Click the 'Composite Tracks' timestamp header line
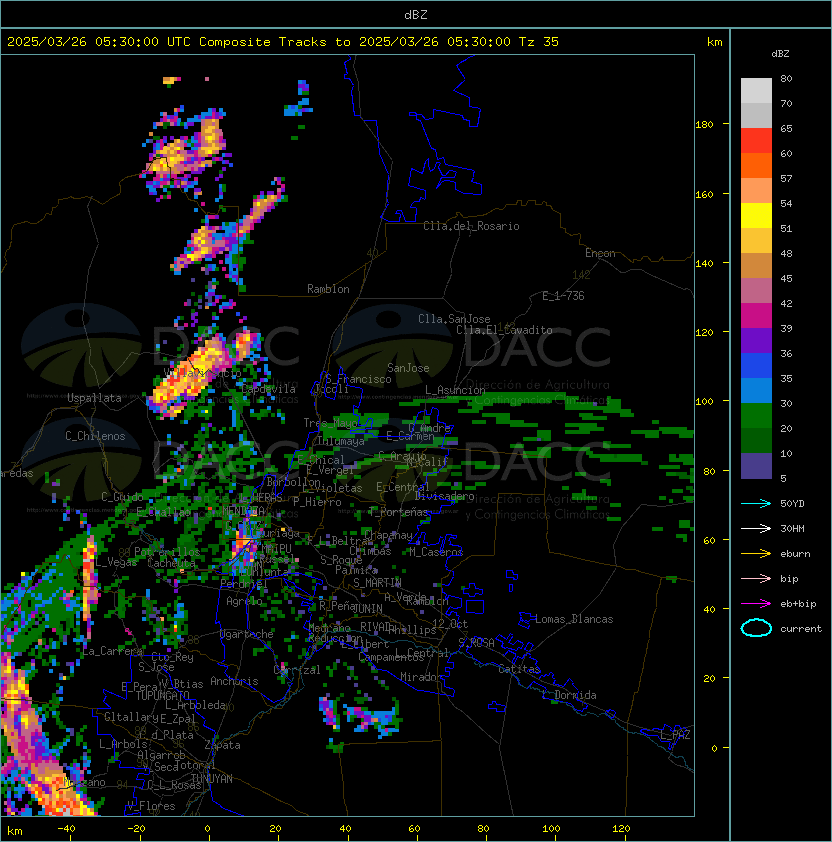Viewport: 832px width, 842px height. click(283, 41)
